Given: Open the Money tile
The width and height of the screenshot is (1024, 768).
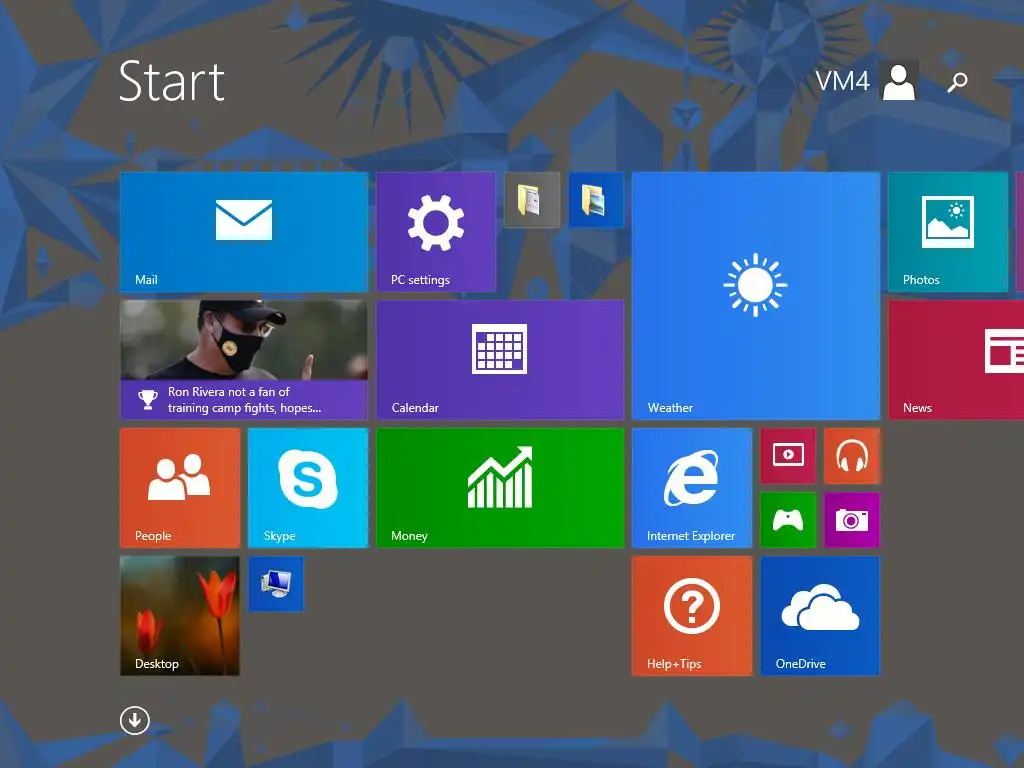Looking at the screenshot, I should [x=500, y=488].
